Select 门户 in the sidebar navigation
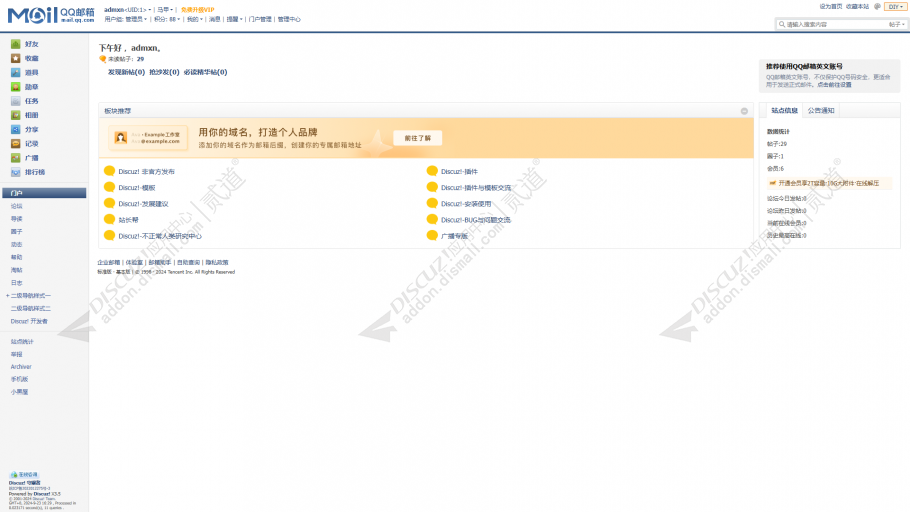The width and height of the screenshot is (910, 512). coord(44,193)
